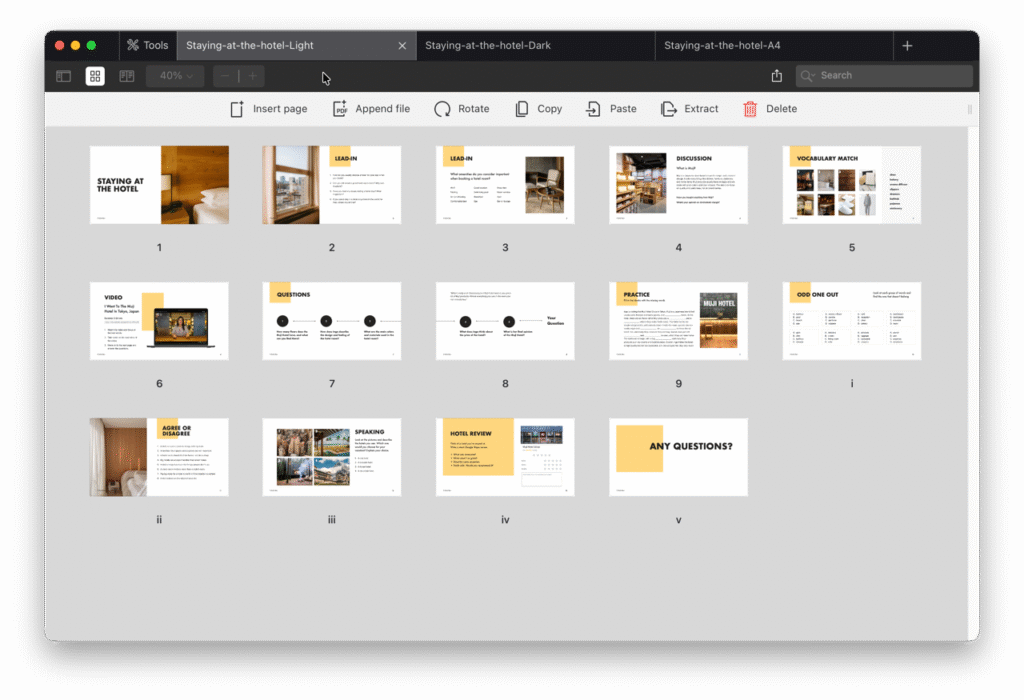Screen dimensions: 1024x700
Task: Click the red Delete trash icon
Action: pos(750,109)
